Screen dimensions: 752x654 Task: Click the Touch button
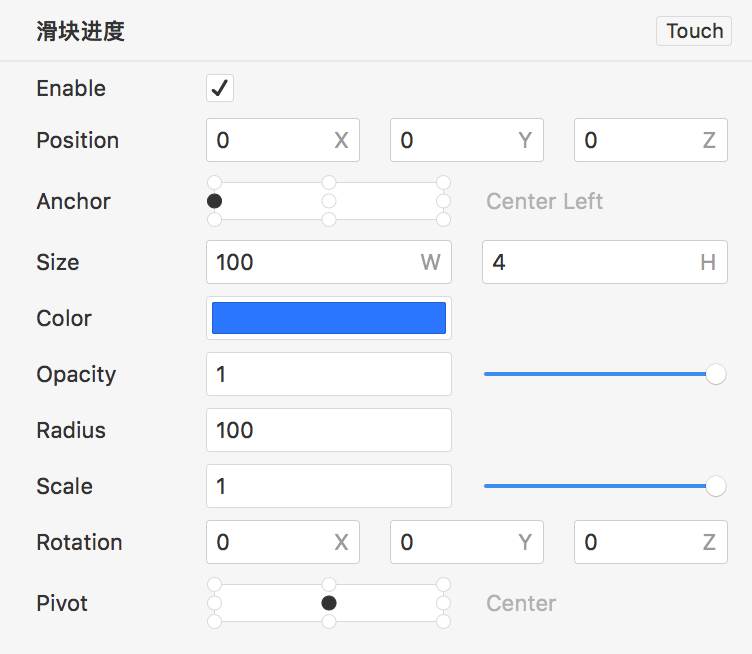(x=694, y=31)
